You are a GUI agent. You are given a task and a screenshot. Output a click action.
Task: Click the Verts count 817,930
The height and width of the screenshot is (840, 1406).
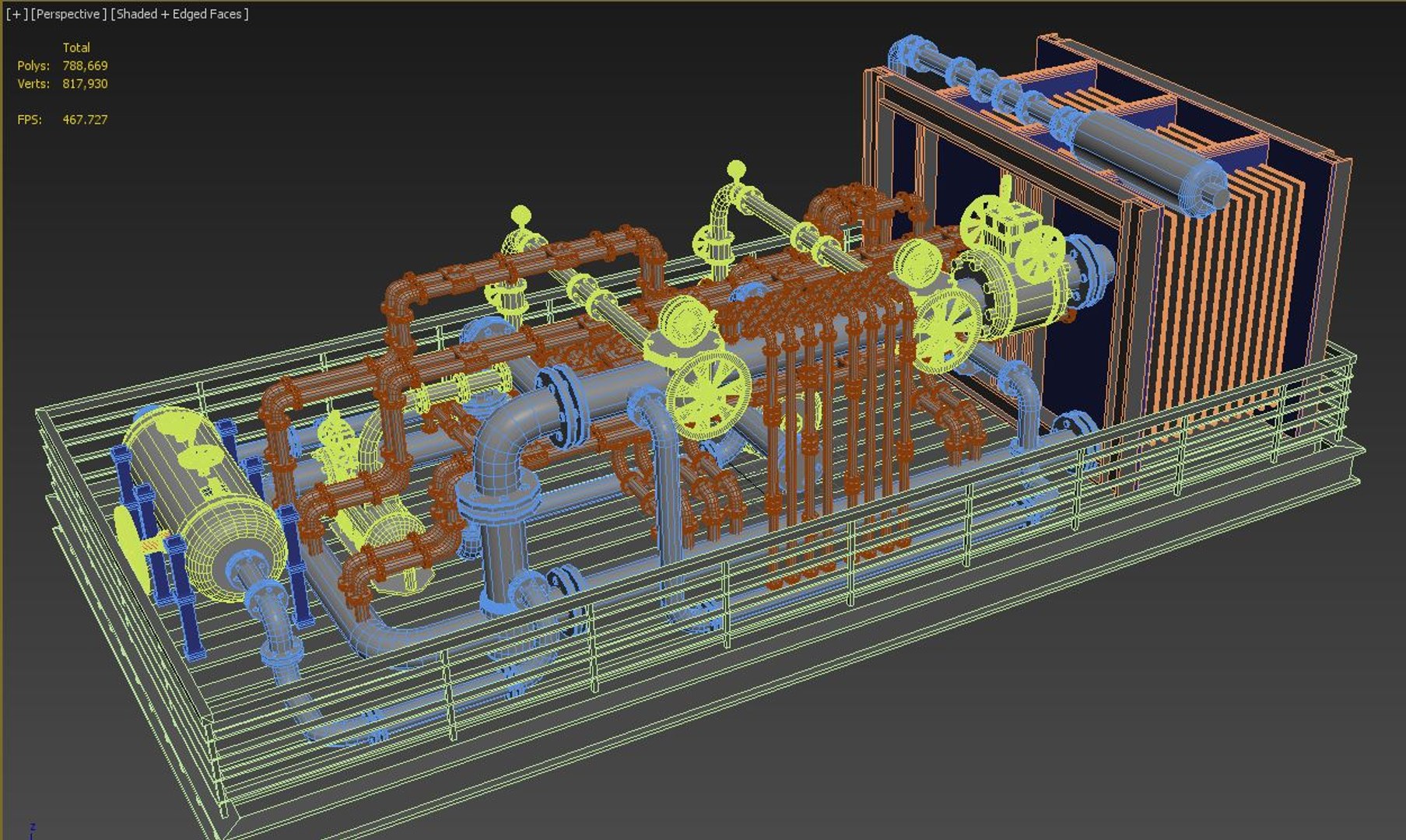point(85,84)
